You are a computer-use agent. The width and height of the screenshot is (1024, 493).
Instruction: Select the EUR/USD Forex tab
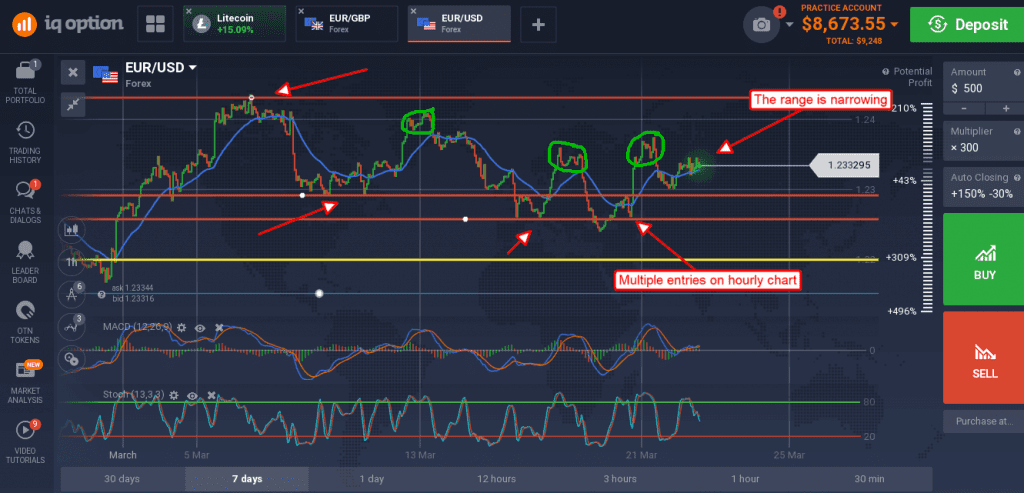(459, 24)
